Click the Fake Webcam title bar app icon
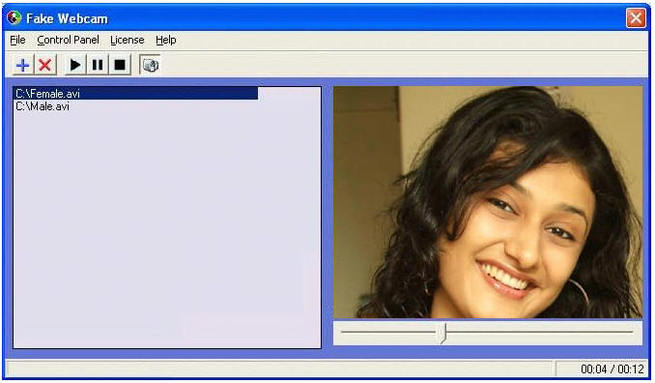Image resolution: width=655 pixels, height=383 pixels. click(15, 18)
